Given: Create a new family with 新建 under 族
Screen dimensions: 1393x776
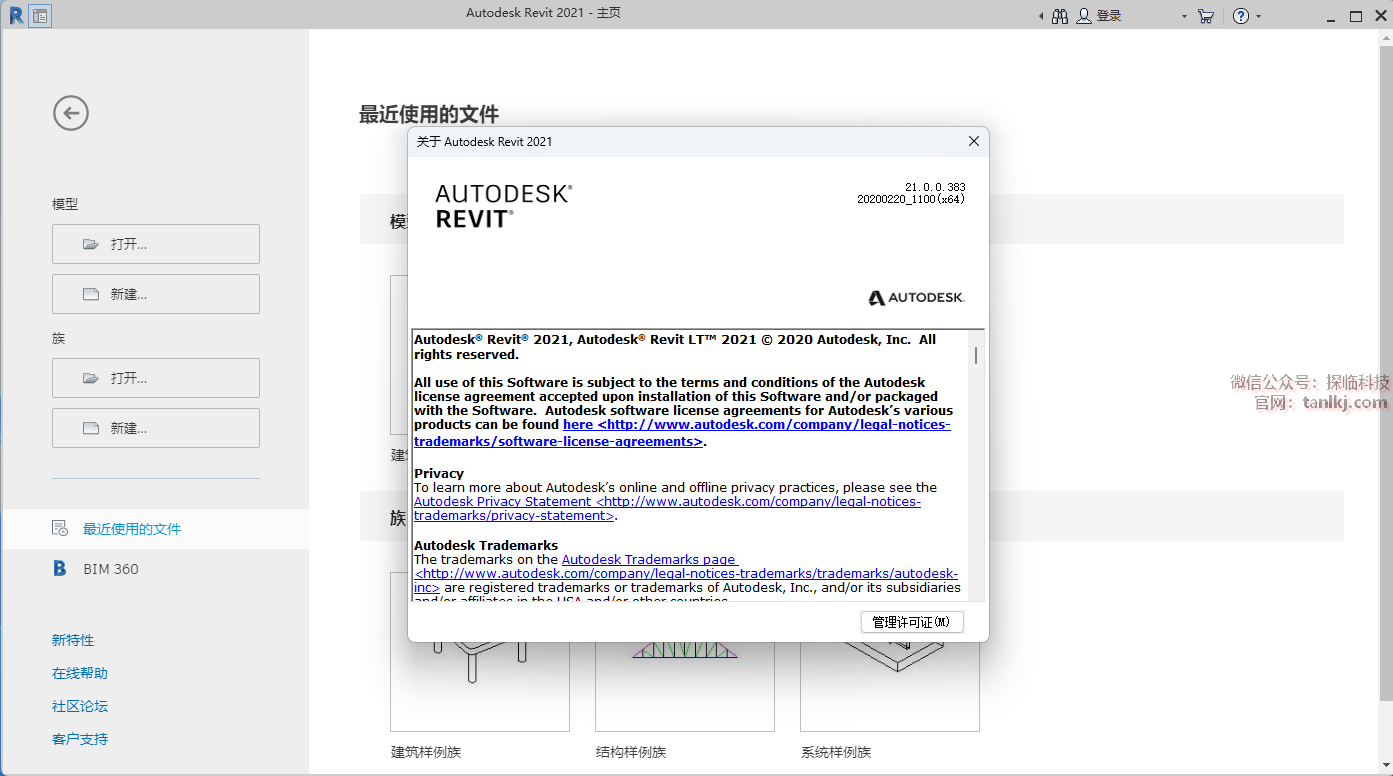Looking at the screenshot, I should coord(156,428).
